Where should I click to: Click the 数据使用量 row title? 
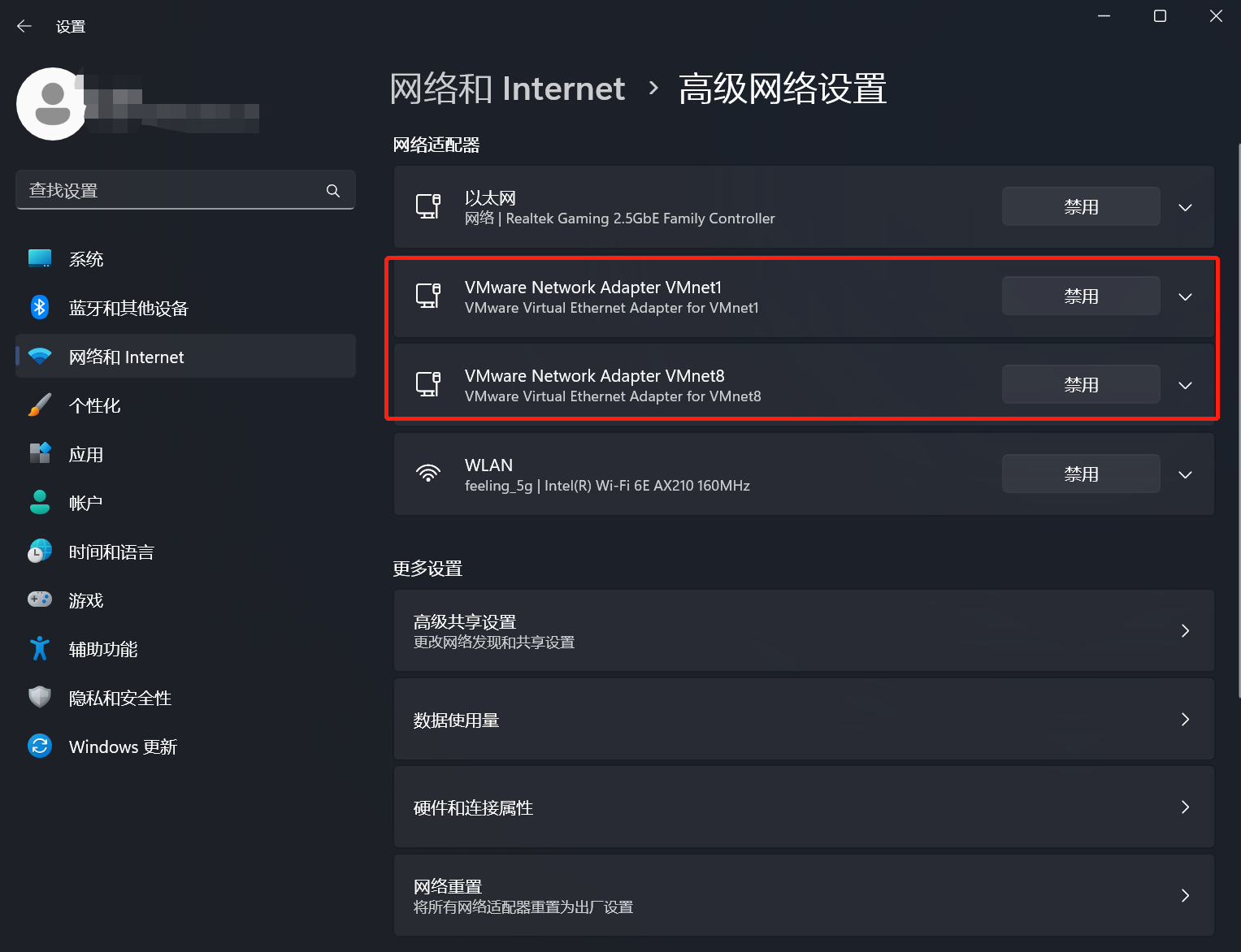[456, 720]
